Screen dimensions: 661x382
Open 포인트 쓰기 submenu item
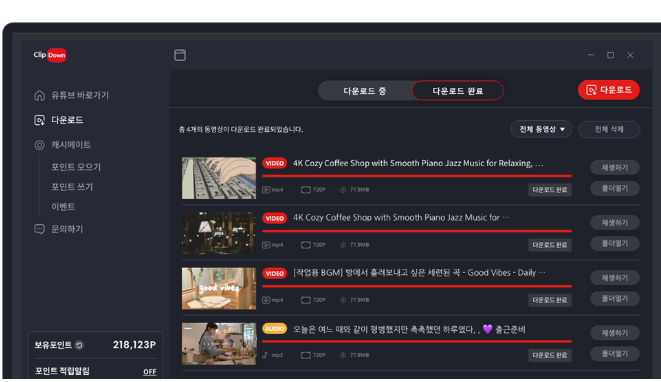[72, 187]
